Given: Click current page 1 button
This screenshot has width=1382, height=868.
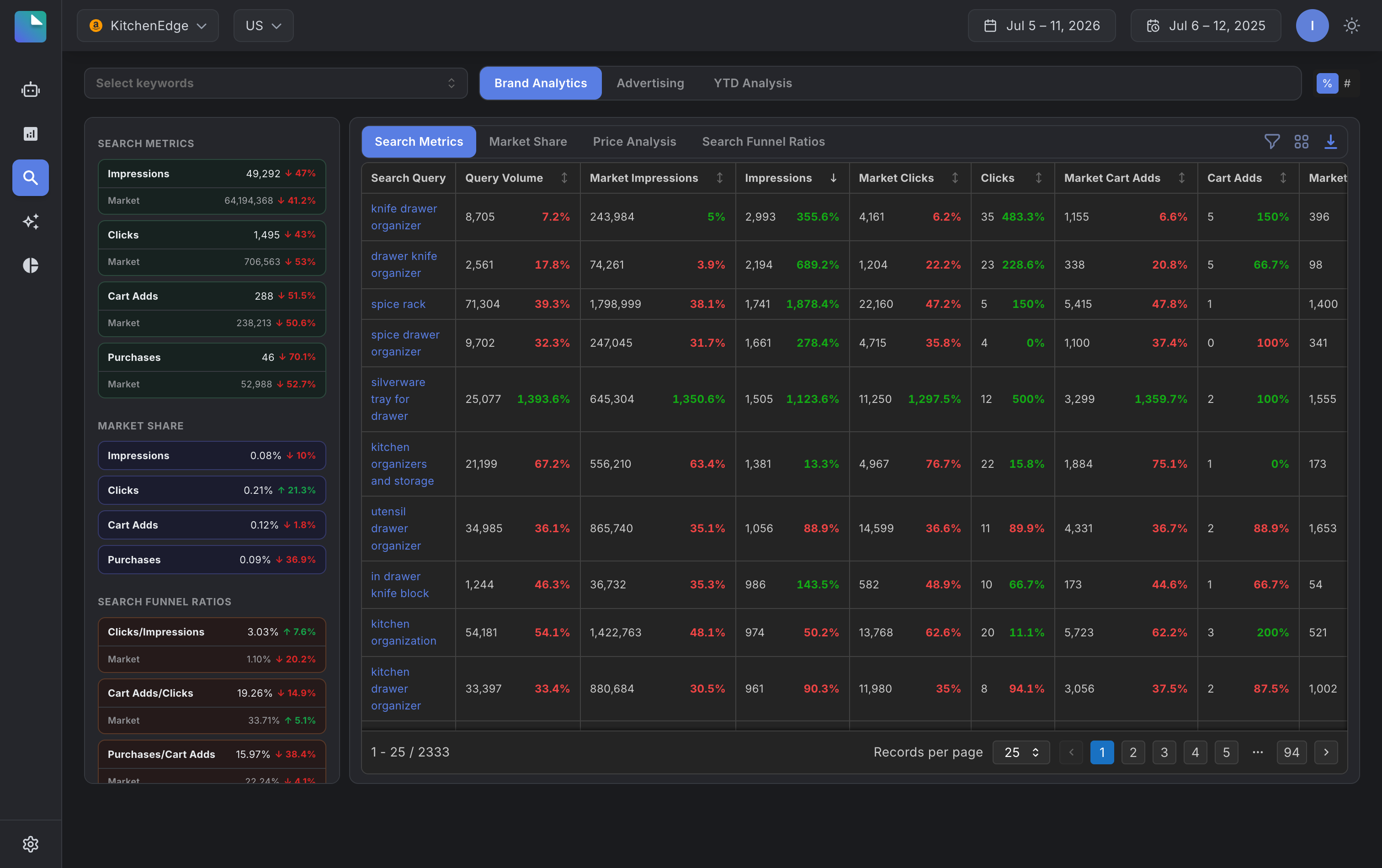Looking at the screenshot, I should (1102, 752).
